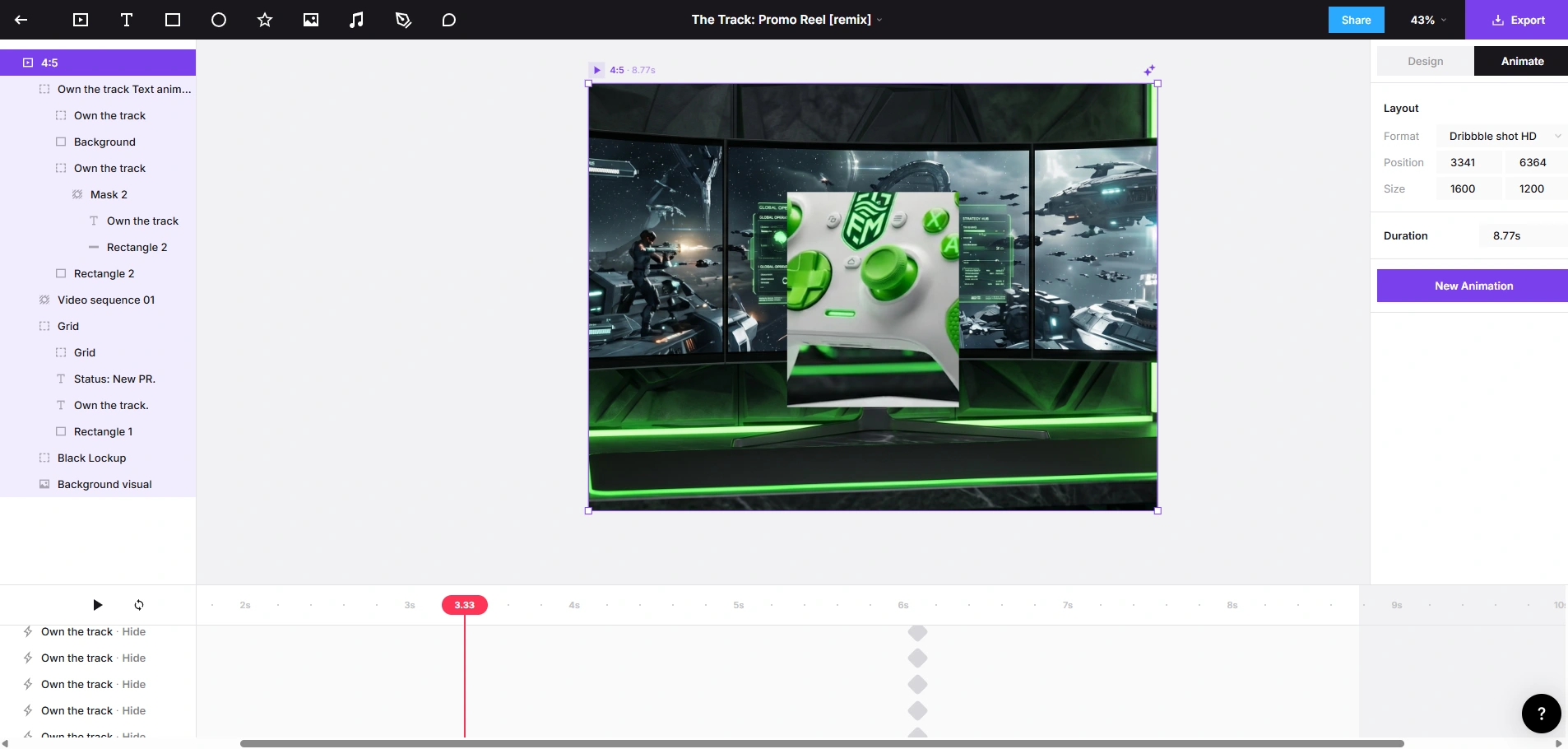The width and height of the screenshot is (1568, 749).
Task: Click the 3.33 playhead marker
Action: [x=465, y=605]
